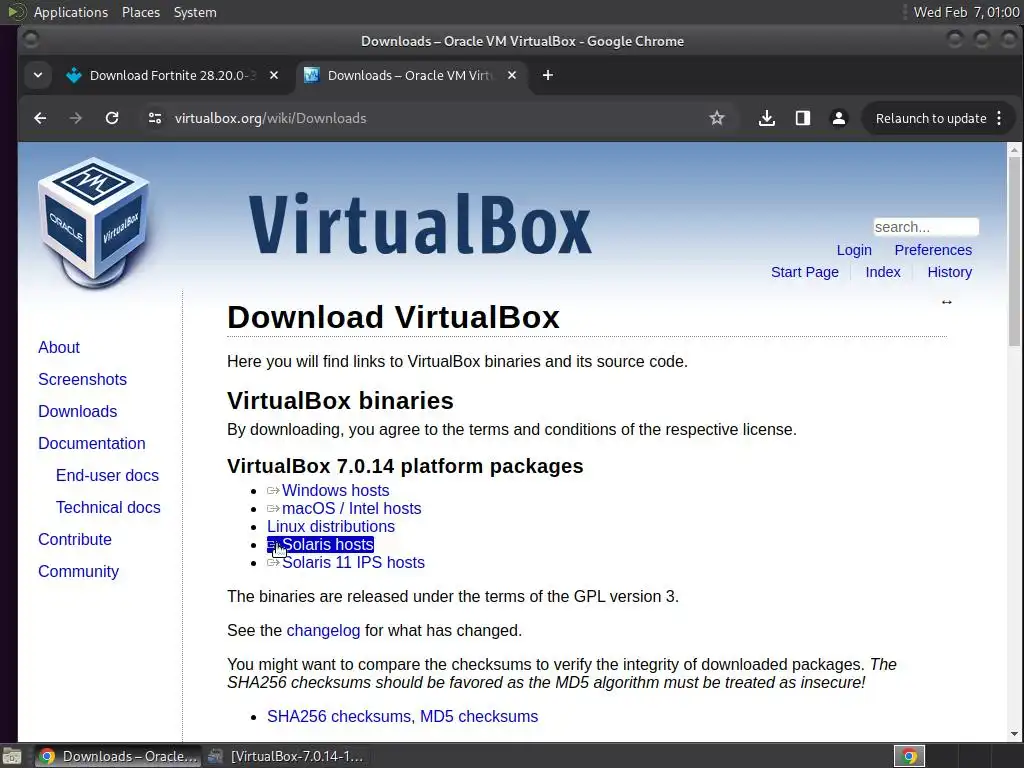Switch to the VirtualBox-7.0.14 taskbar window
This screenshot has height=768, width=1024.
point(286,756)
